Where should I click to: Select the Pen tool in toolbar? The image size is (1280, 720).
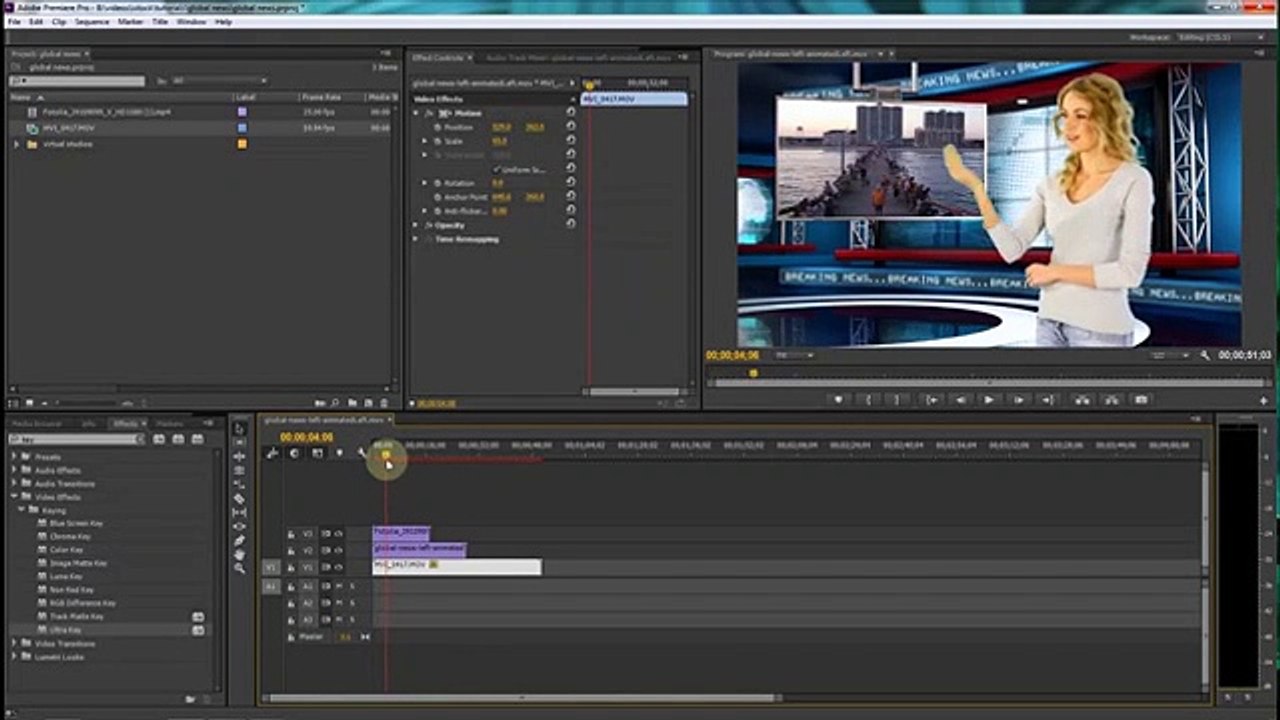click(239, 540)
